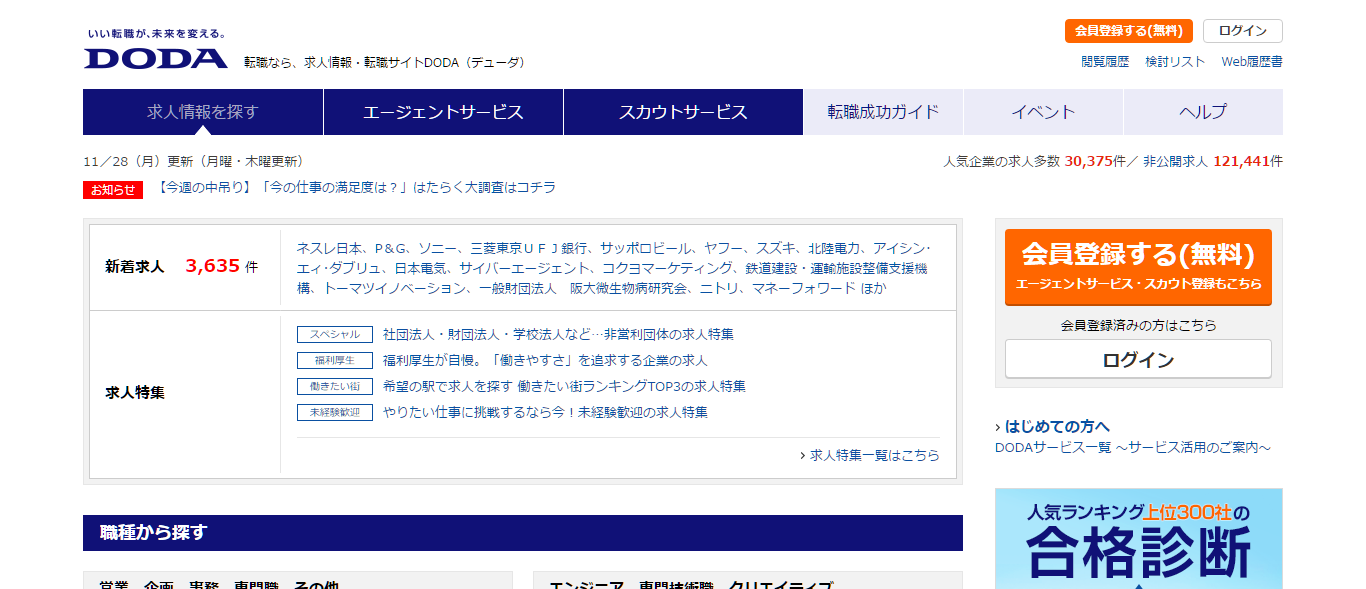Open DODAサービス一覧 service guide link
This screenshot has width=1366, height=589.
[x=1133, y=448]
